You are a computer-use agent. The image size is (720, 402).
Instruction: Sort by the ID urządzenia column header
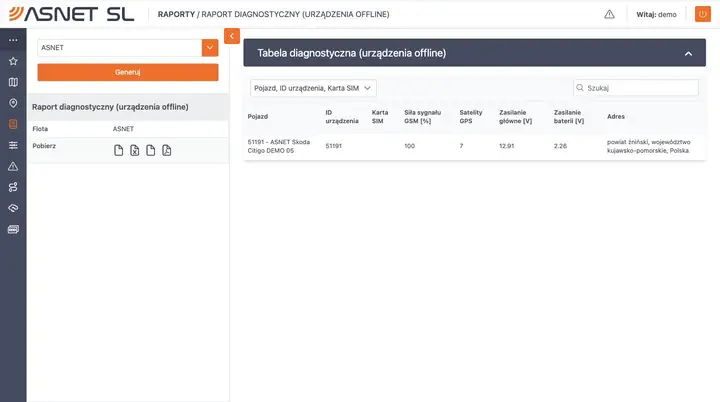pos(342,117)
